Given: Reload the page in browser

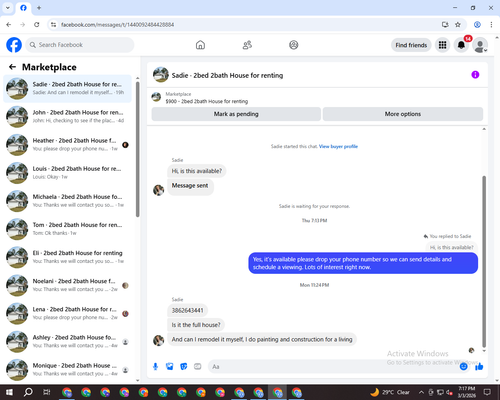Looking at the screenshot, I should tap(37, 24).
